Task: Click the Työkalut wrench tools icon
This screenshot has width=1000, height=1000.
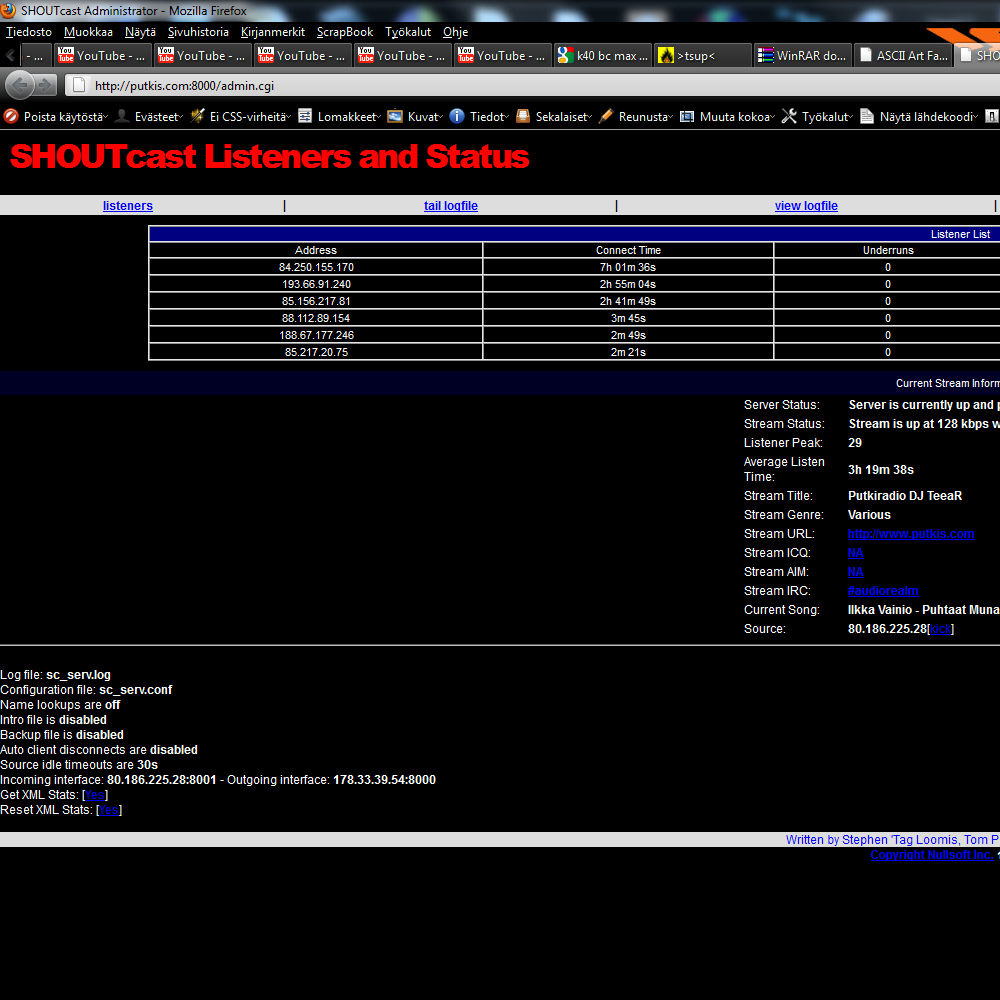Action: (x=789, y=116)
